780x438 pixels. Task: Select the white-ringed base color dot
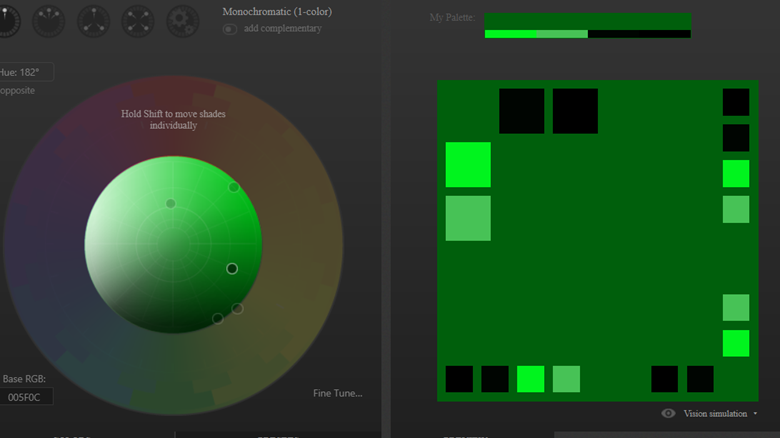click(x=232, y=268)
